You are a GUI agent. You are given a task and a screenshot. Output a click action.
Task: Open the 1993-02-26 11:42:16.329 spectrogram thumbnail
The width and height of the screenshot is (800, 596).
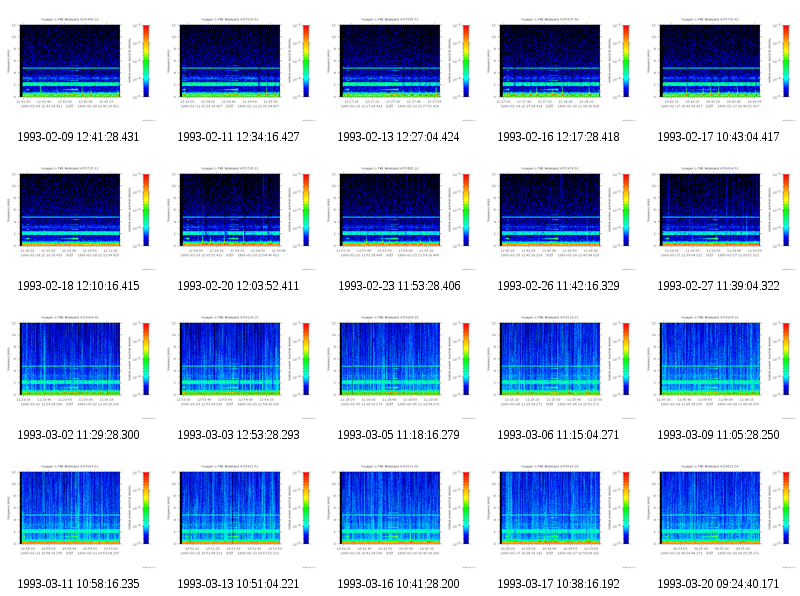tap(558, 218)
